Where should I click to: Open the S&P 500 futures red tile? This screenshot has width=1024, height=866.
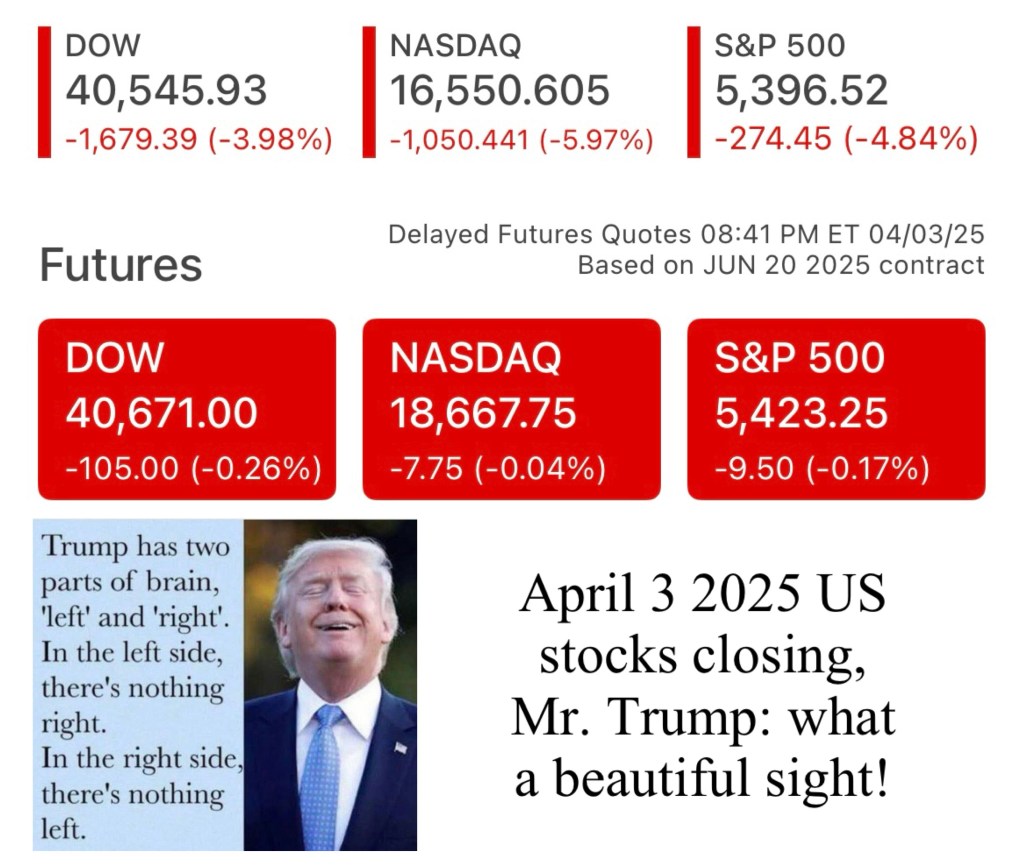[836, 408]
